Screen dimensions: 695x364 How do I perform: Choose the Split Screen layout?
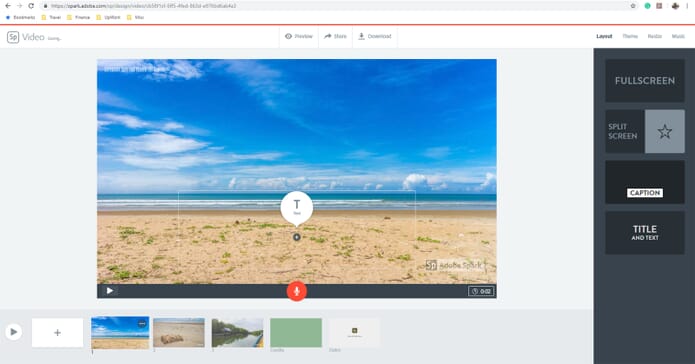click(x=645, y=132)
